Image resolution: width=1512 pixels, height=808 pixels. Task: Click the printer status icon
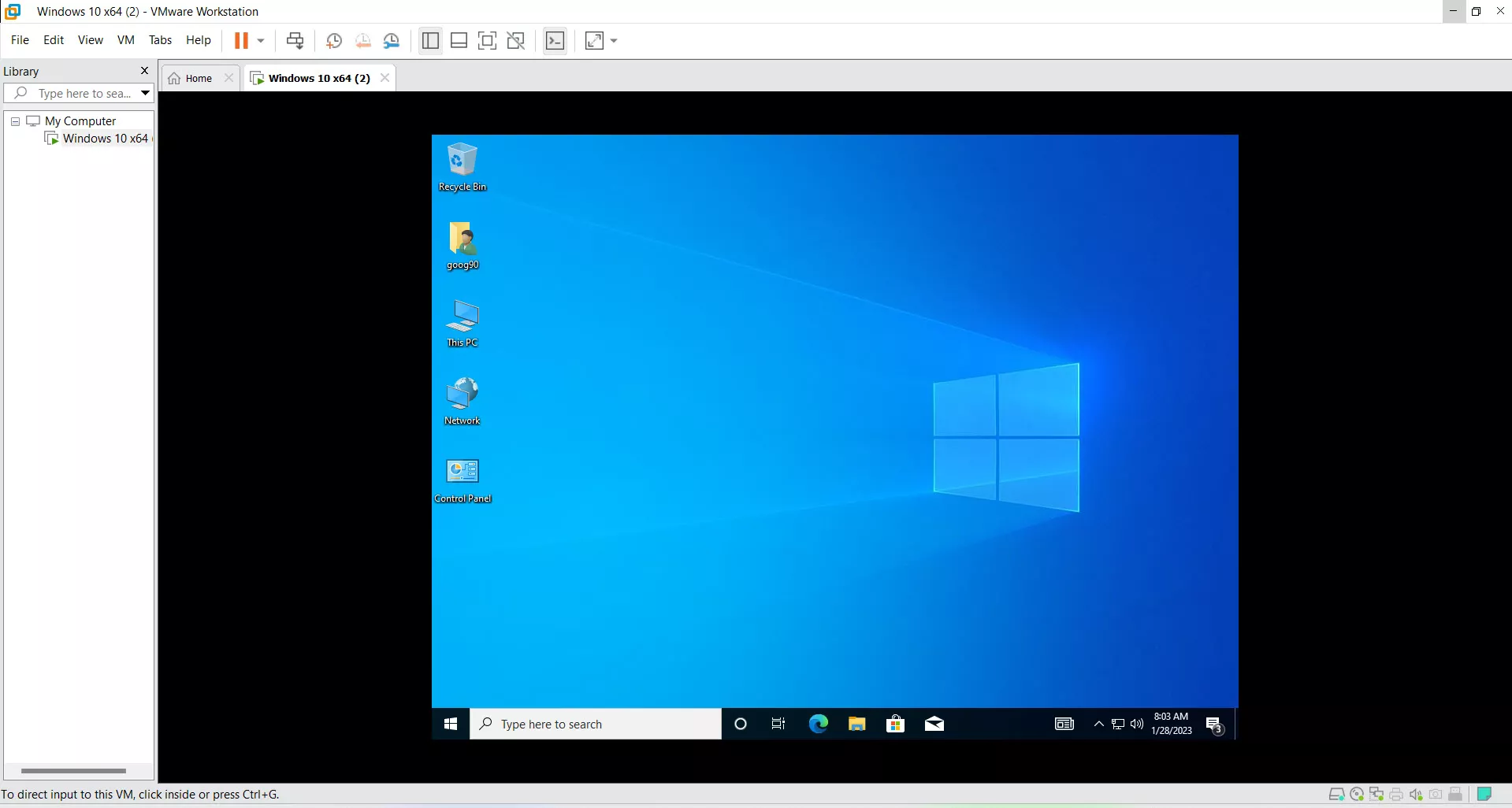(1396, 794)
